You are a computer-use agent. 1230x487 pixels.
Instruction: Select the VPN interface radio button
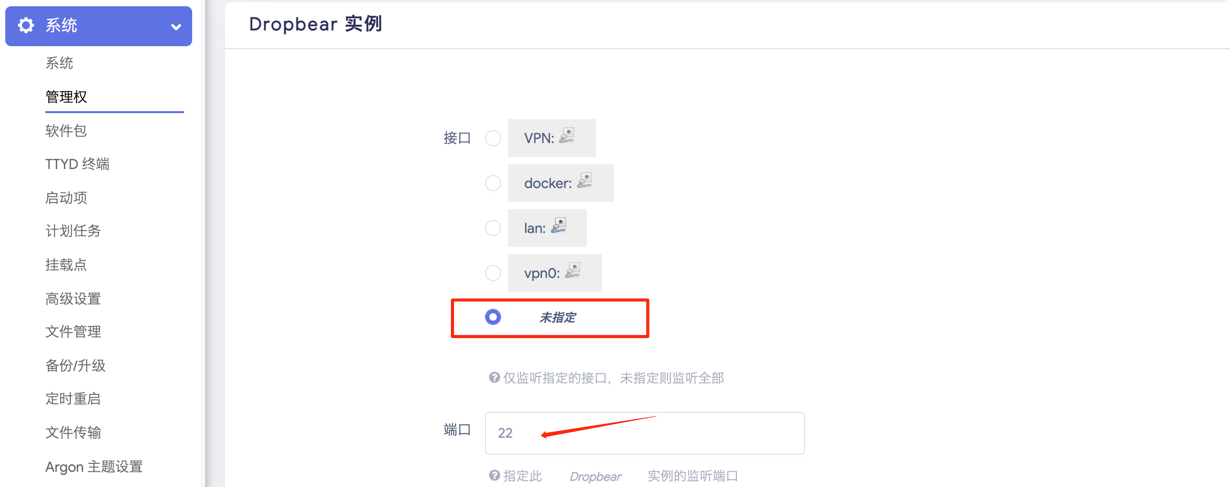(493, 138)
